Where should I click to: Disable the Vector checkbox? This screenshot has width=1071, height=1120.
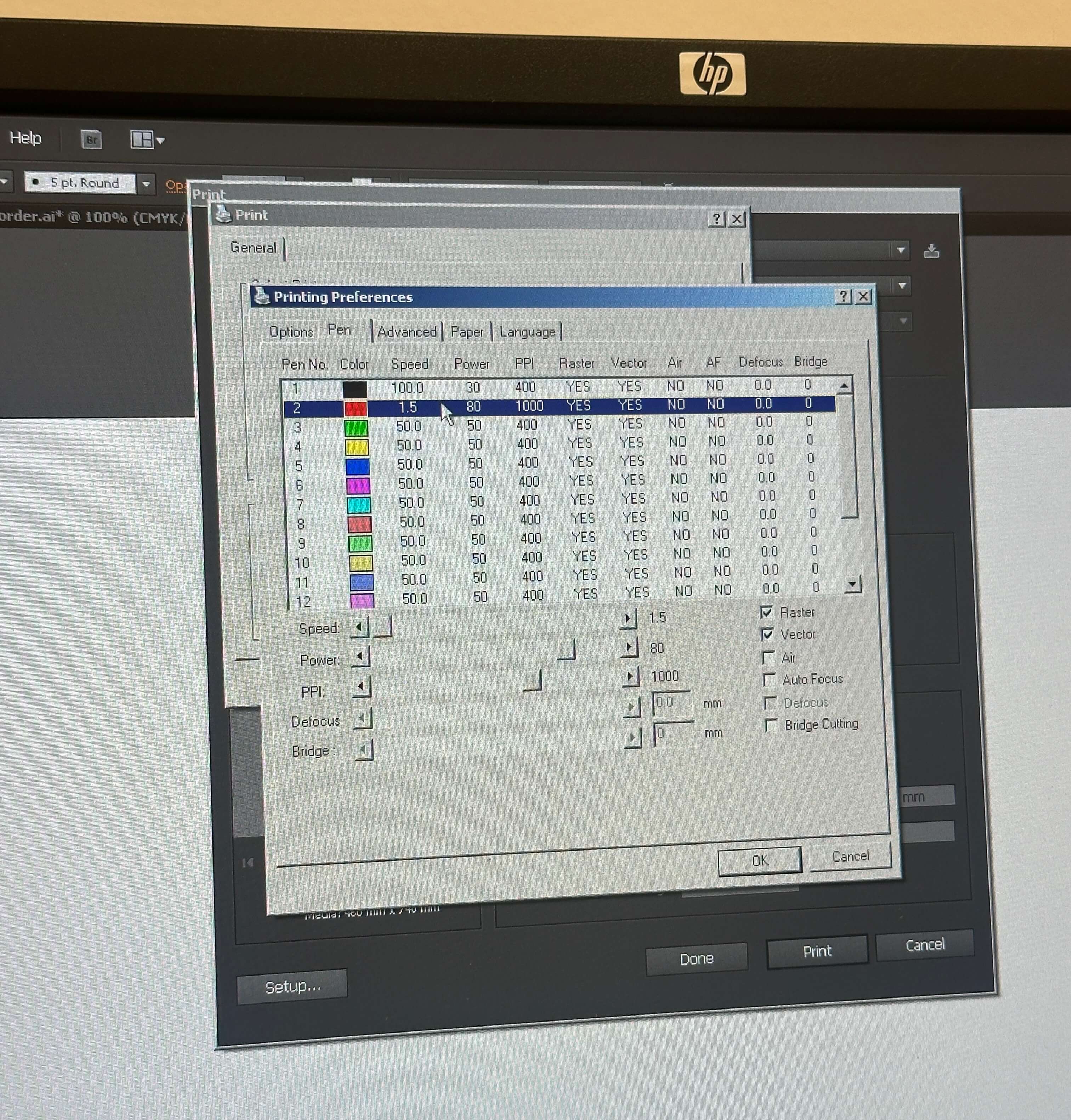pos(768,635)
